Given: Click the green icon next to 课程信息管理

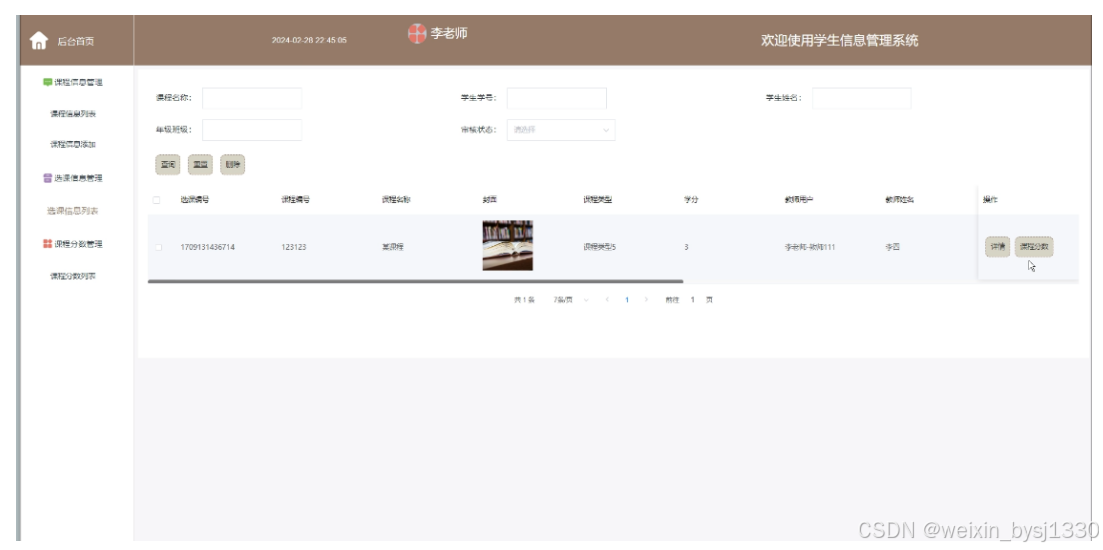Looking at the screenshot, I should click(x=48, y=82).
